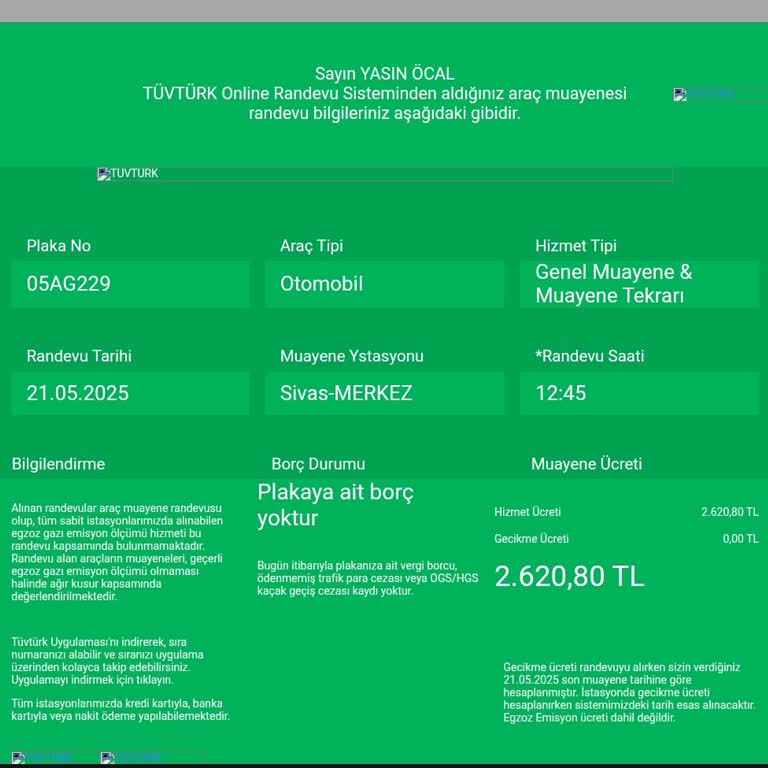
Task: Click the 'Randevu Tarihi' label
Action: click(x=79, y=356)
